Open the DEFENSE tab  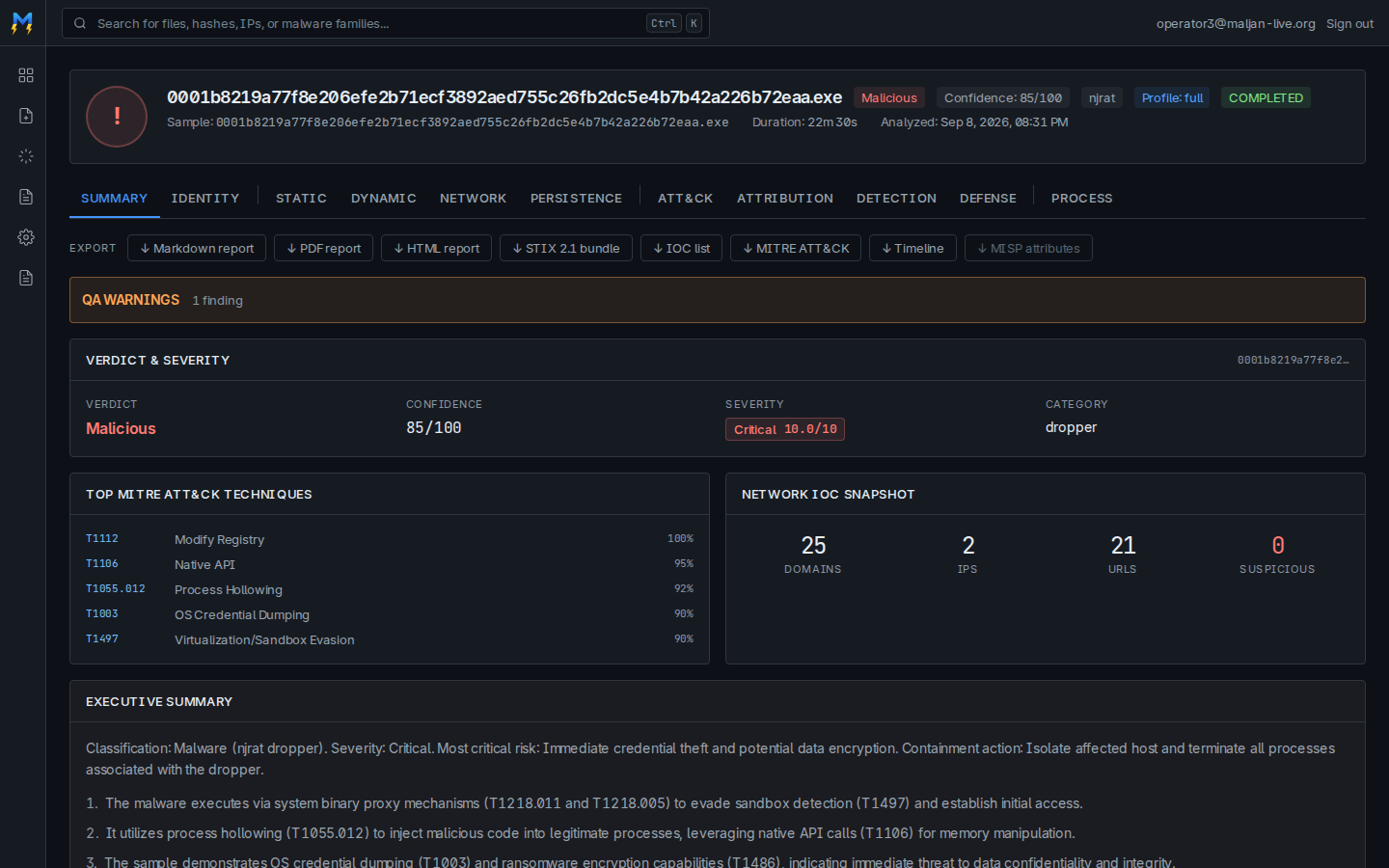point(988,198)
